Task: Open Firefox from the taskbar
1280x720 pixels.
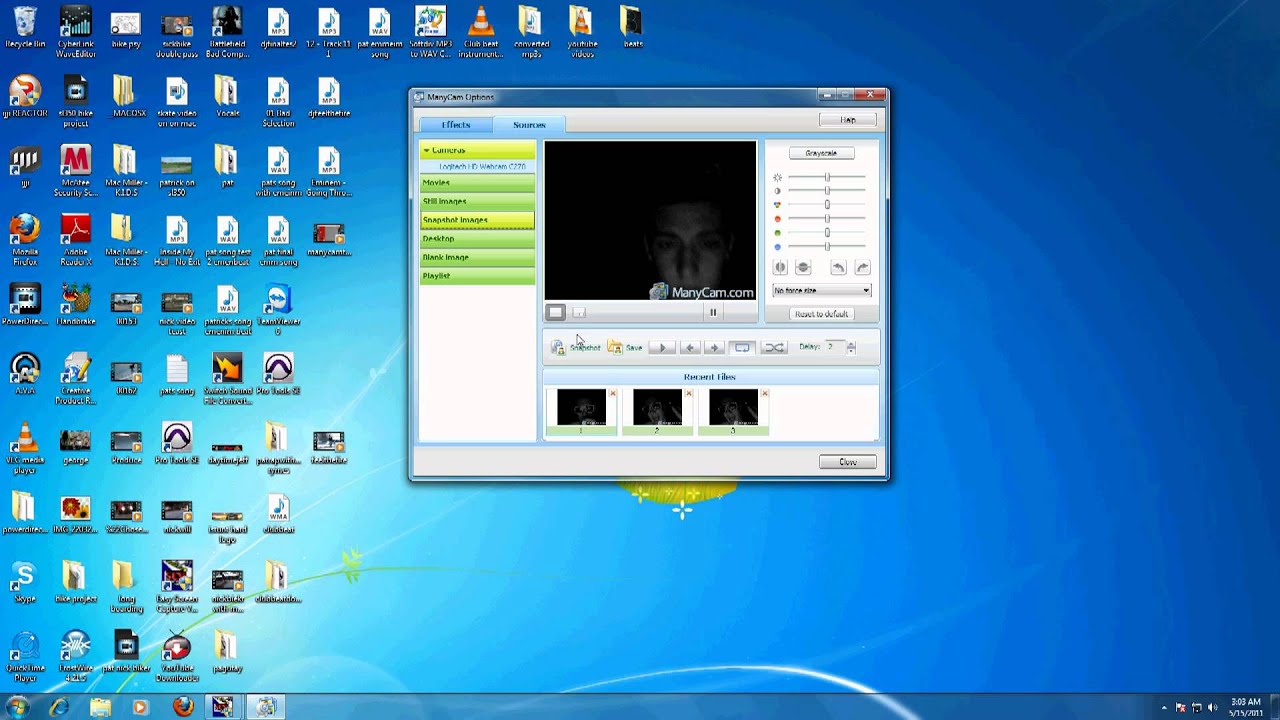Action: coord(182,707)
